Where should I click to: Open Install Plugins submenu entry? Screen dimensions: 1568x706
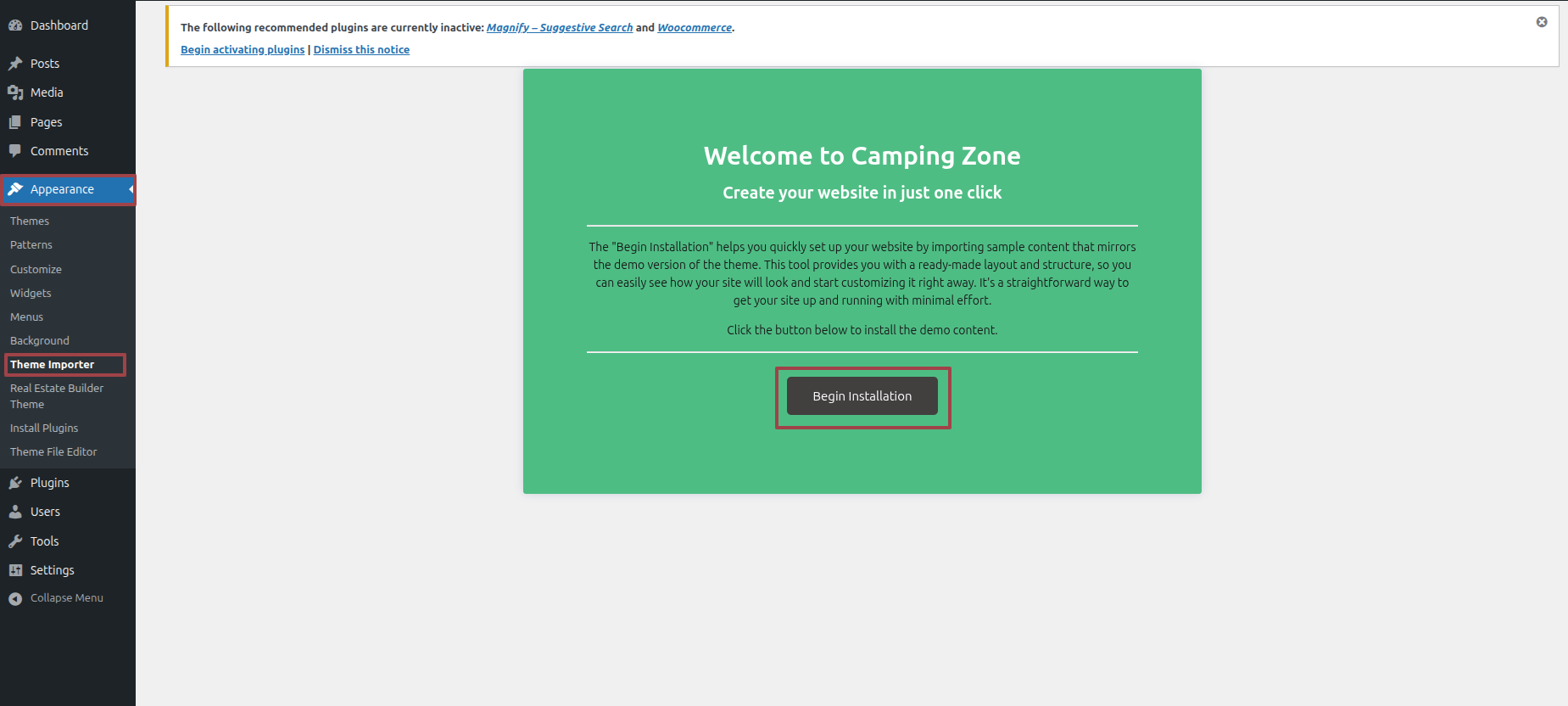pyautogui.click(x=44, y=429)
